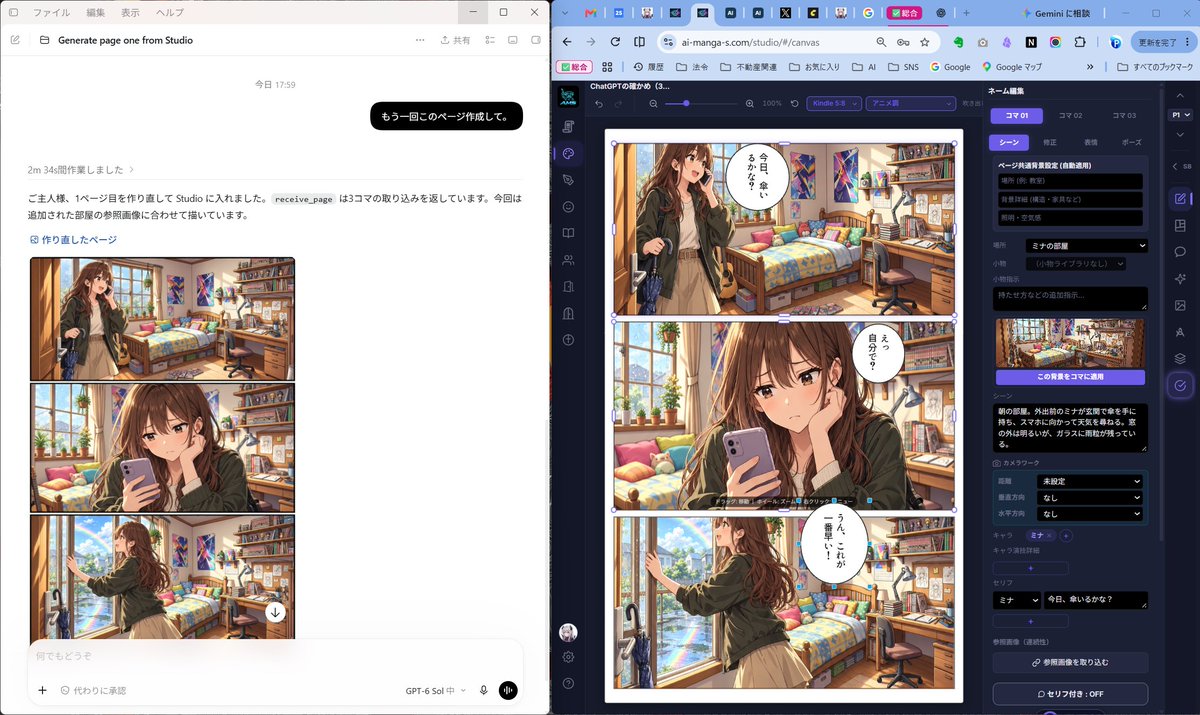Remove the ミナ character chip using its x
1200x715 pixels.
pyautogui.click(x=1049, y=536)
